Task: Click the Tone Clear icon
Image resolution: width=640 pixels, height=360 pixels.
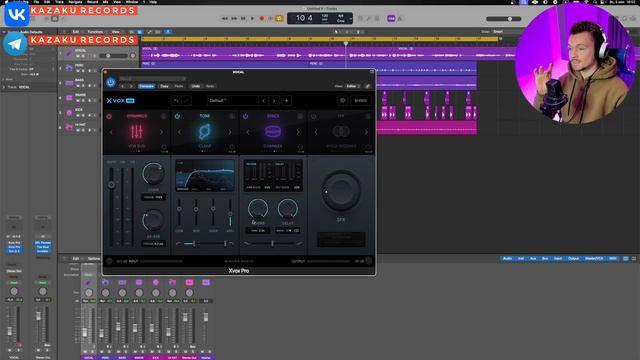Action: [204, 131]
